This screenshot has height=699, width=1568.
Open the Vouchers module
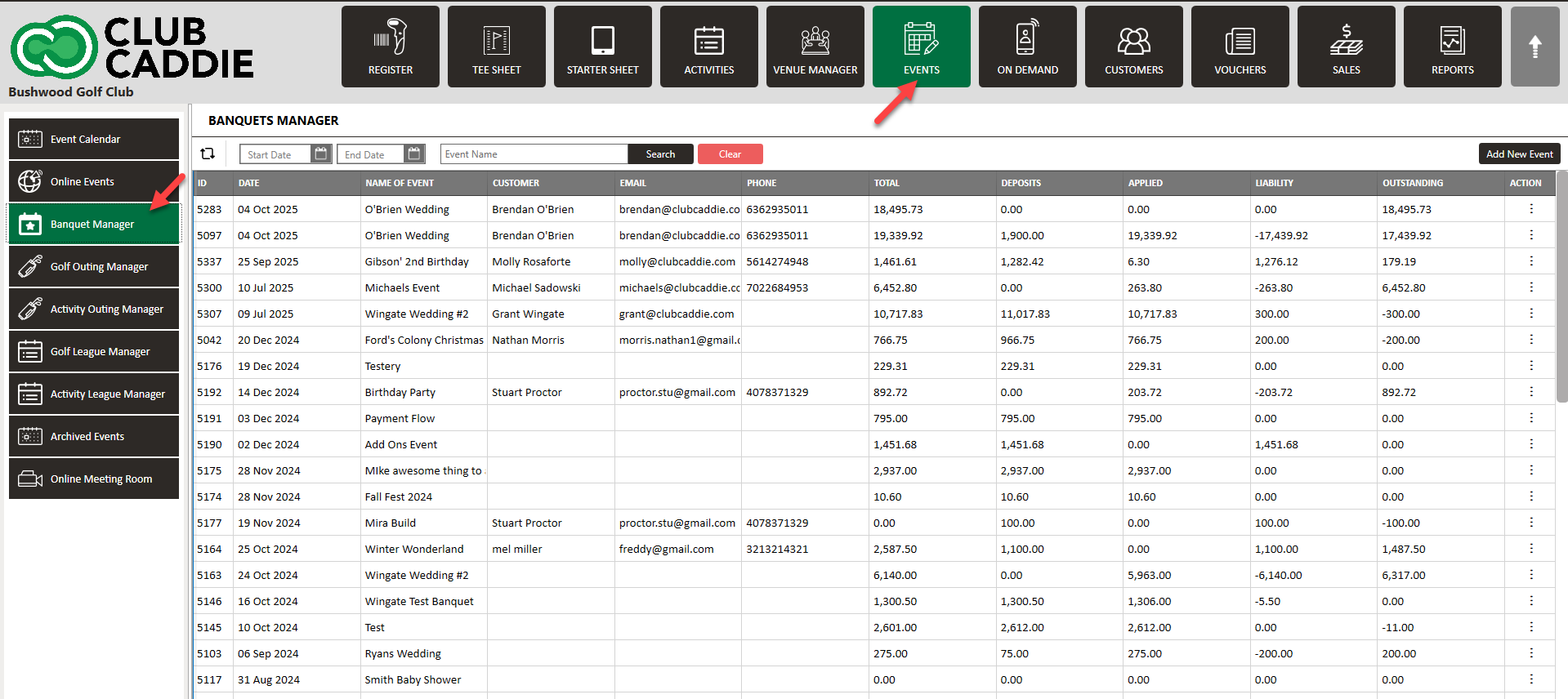pyautogui.click(x=1240, y=47)
